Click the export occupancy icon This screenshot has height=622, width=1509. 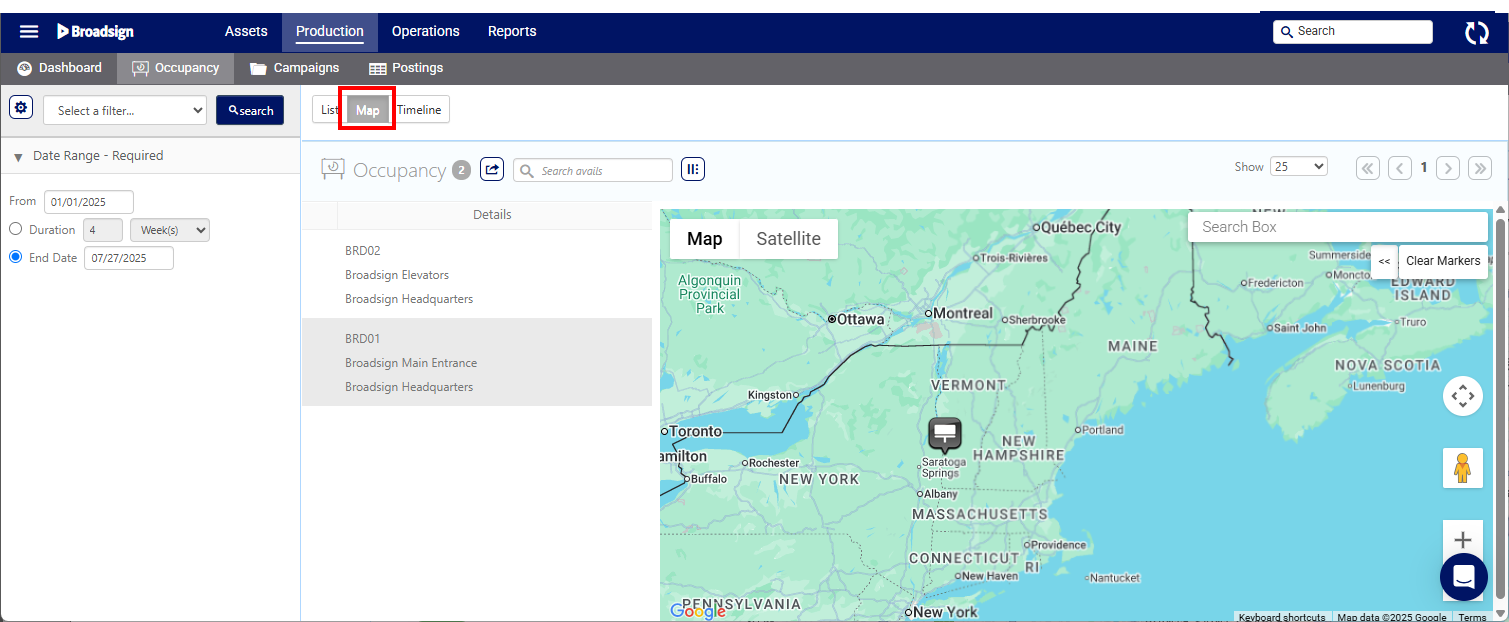tap(492, 169)
